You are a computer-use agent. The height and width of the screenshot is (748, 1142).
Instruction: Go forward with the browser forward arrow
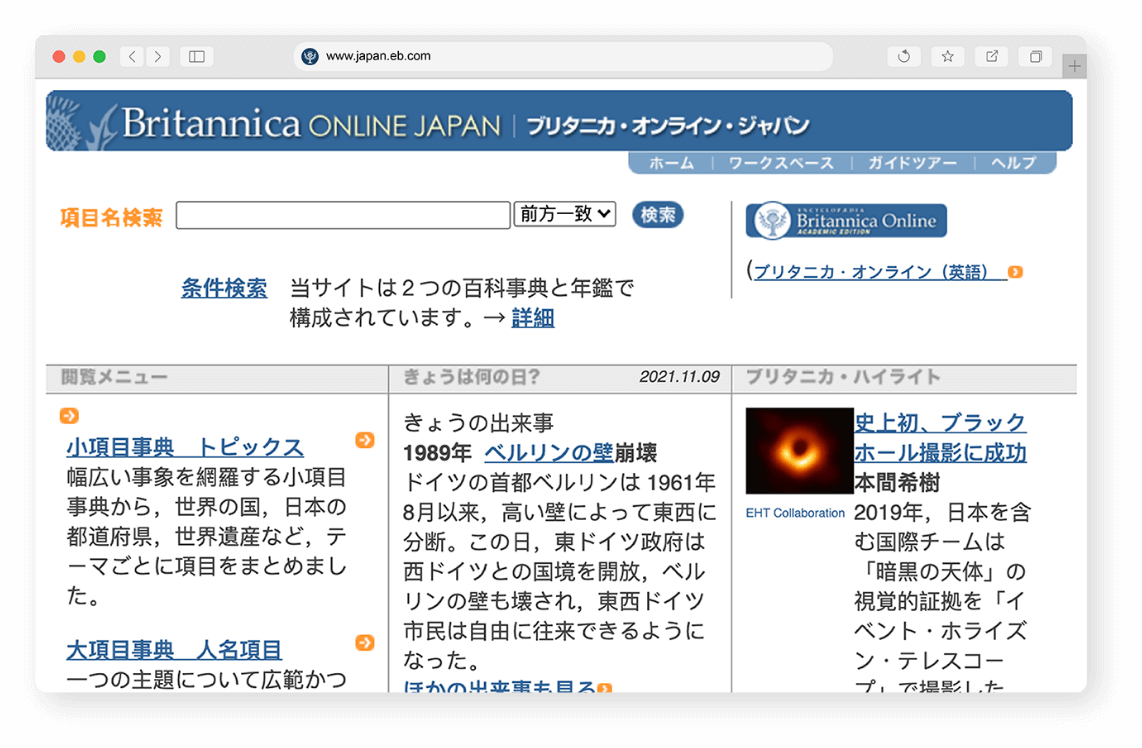[x=157, y=56]
